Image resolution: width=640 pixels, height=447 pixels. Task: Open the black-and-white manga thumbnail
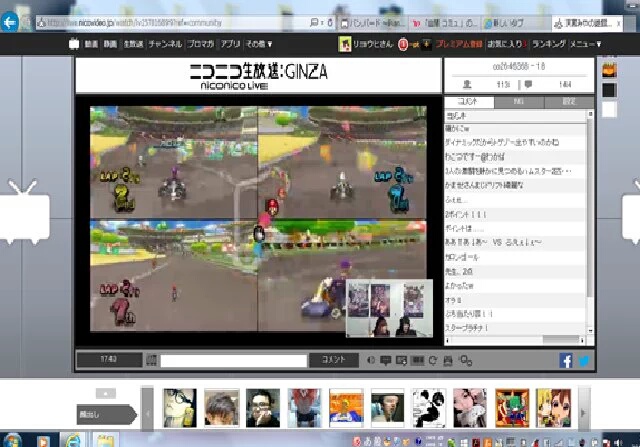click(429, 408)
